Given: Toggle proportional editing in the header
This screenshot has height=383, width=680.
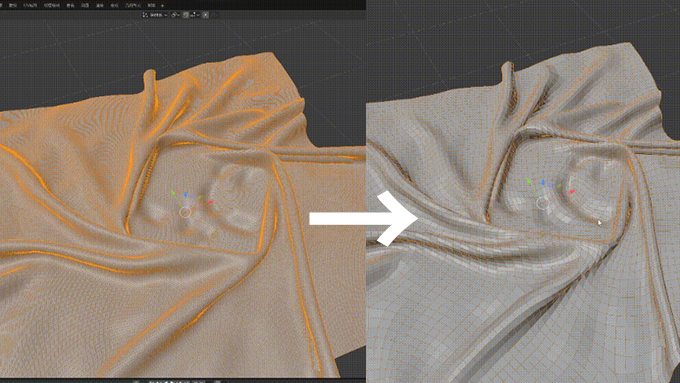Looking at the screenshot, I should pyautogui.click(x=206, y=15).
